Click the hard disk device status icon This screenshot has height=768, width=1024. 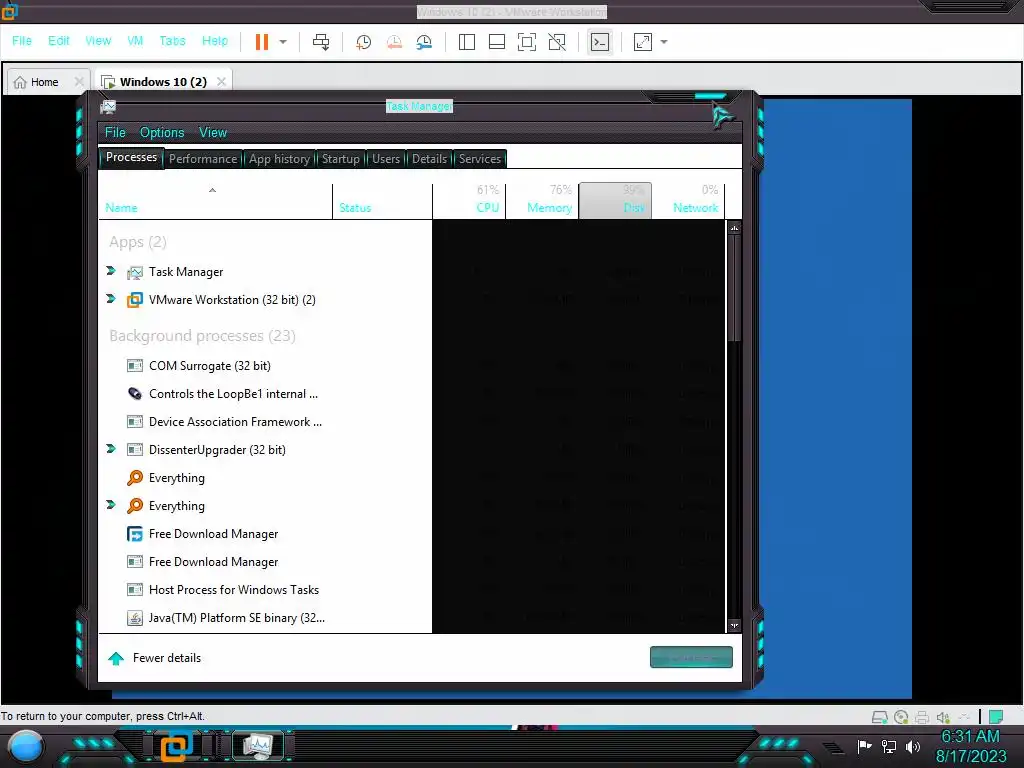point(880,718)
